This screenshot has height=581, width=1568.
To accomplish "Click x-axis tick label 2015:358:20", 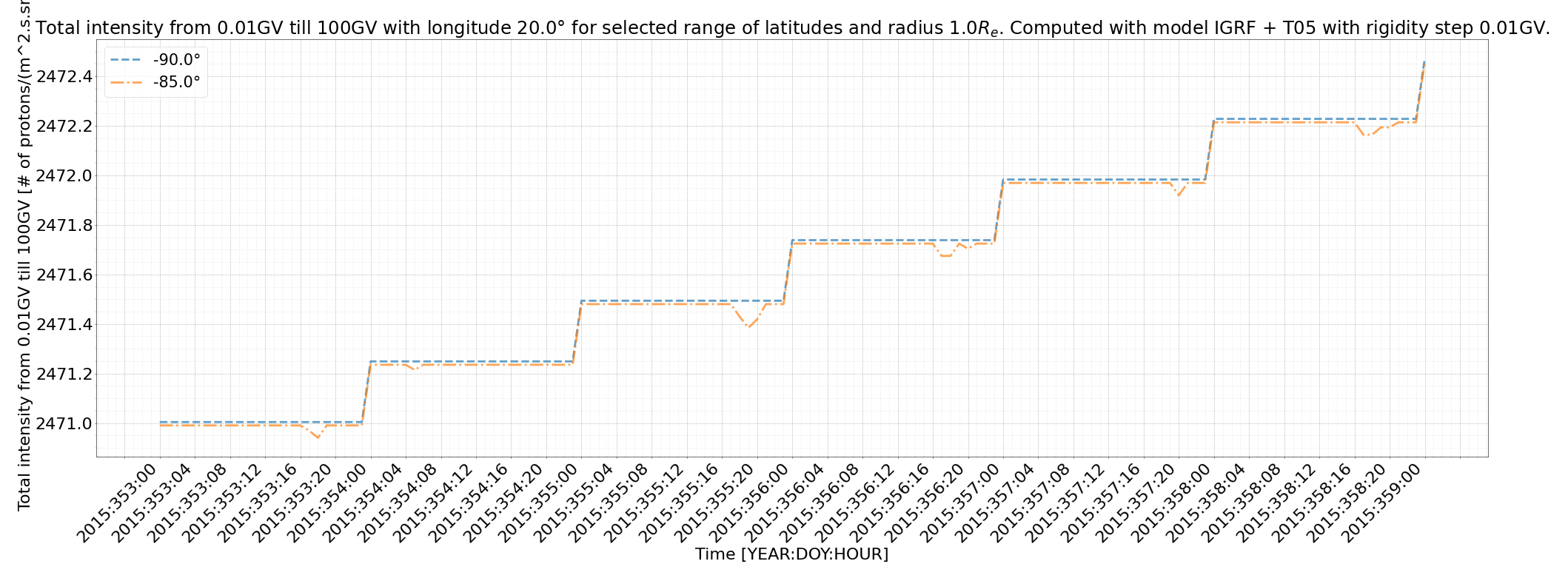I will (x=1348, y=503).
